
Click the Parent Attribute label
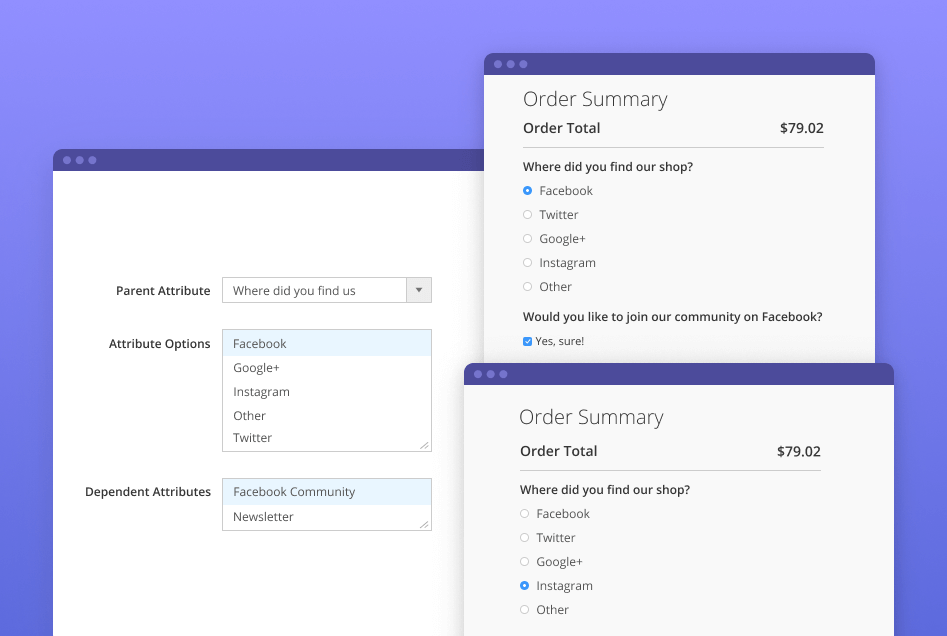point(163,291)
